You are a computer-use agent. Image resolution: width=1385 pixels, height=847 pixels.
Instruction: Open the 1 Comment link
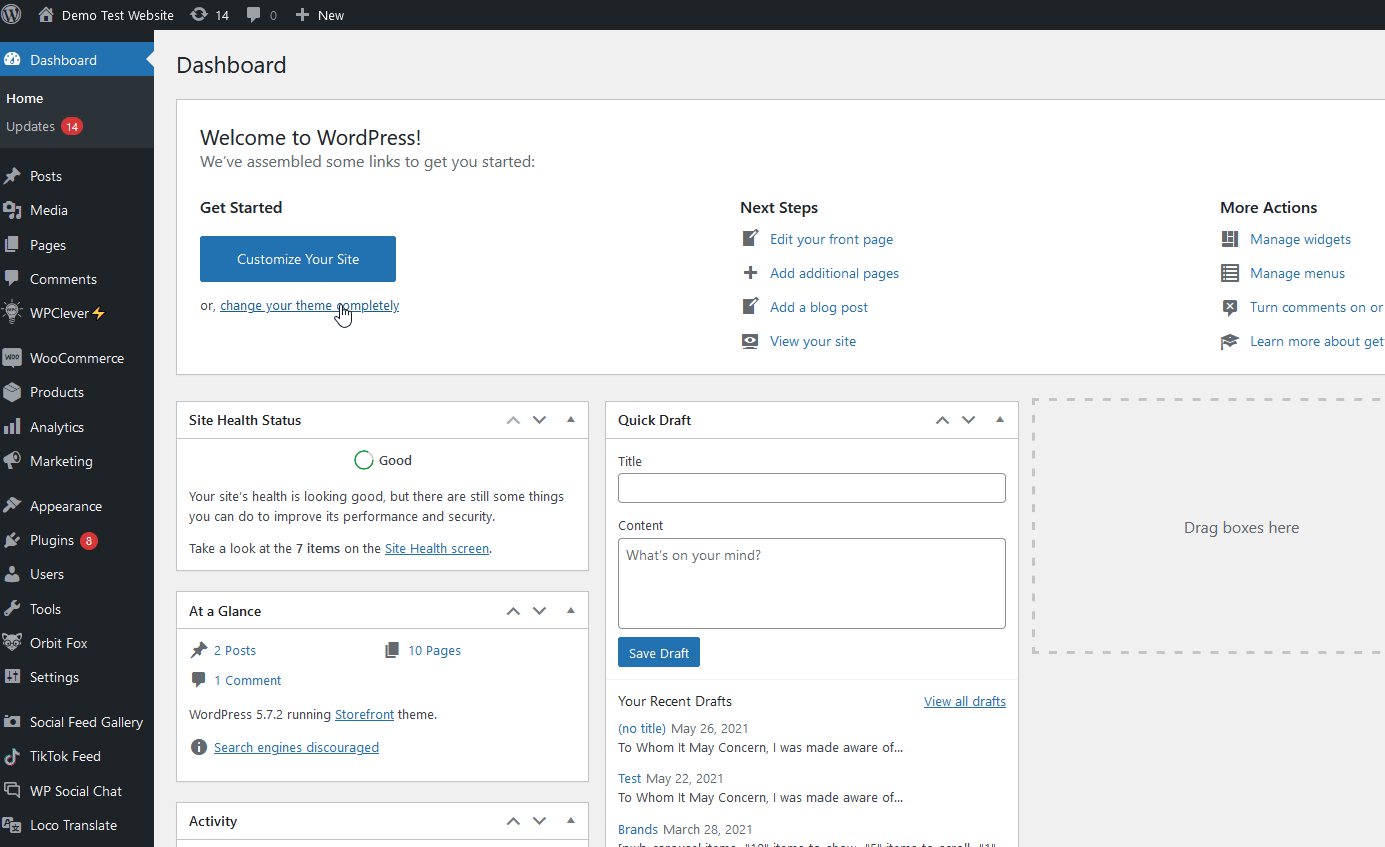tap(248, 680)
